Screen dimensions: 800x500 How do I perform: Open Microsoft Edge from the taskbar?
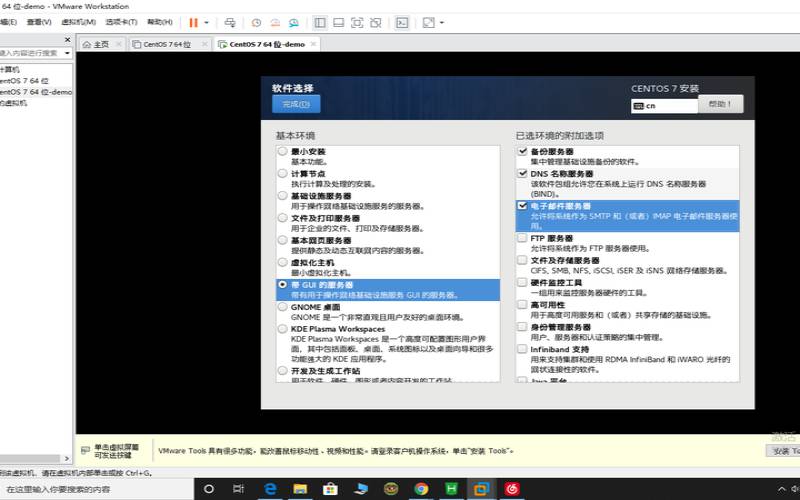pyautogui.click(x=270, y=489)
